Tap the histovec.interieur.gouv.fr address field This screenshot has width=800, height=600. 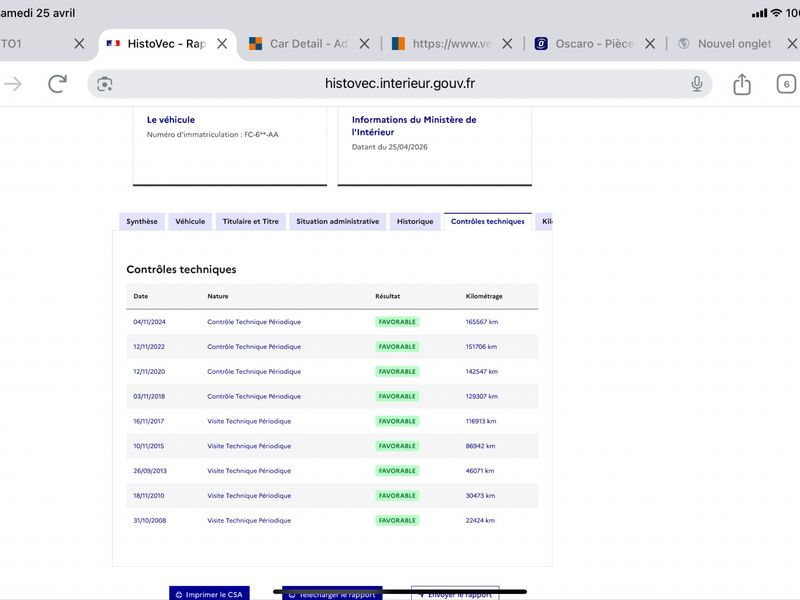[400, 84]
